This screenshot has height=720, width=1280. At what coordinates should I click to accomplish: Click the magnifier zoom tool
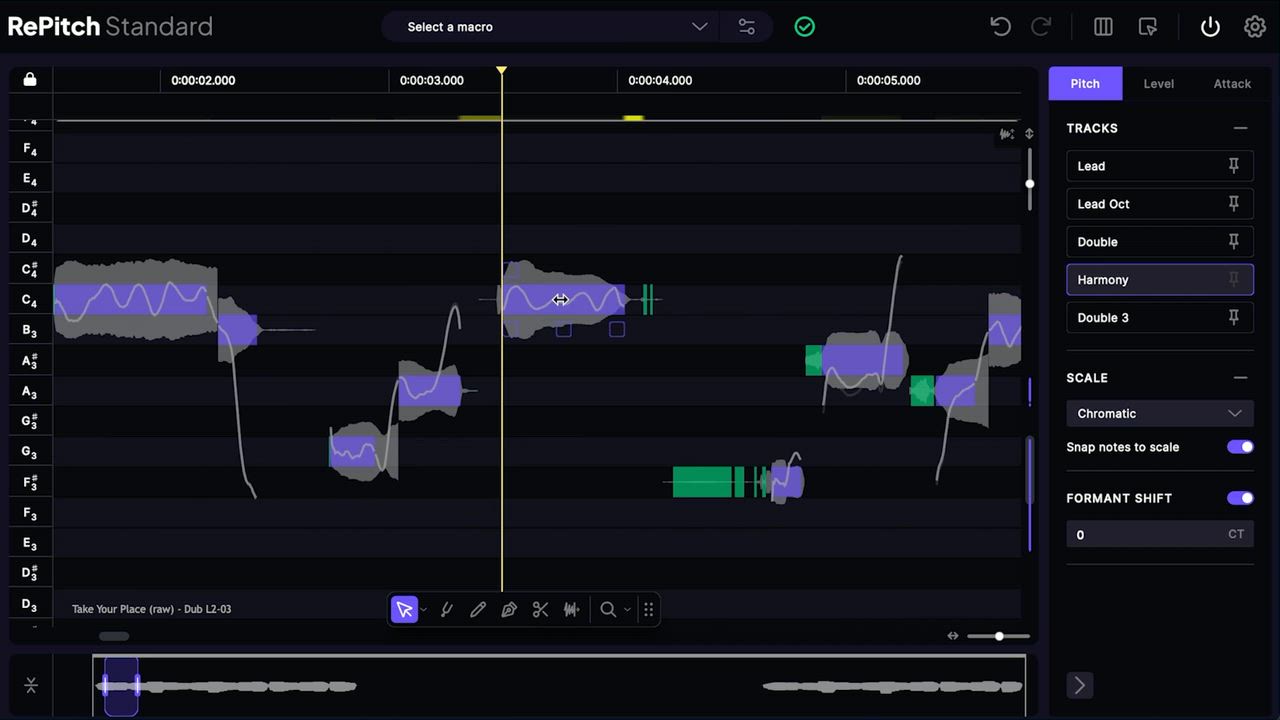point(607,609)
